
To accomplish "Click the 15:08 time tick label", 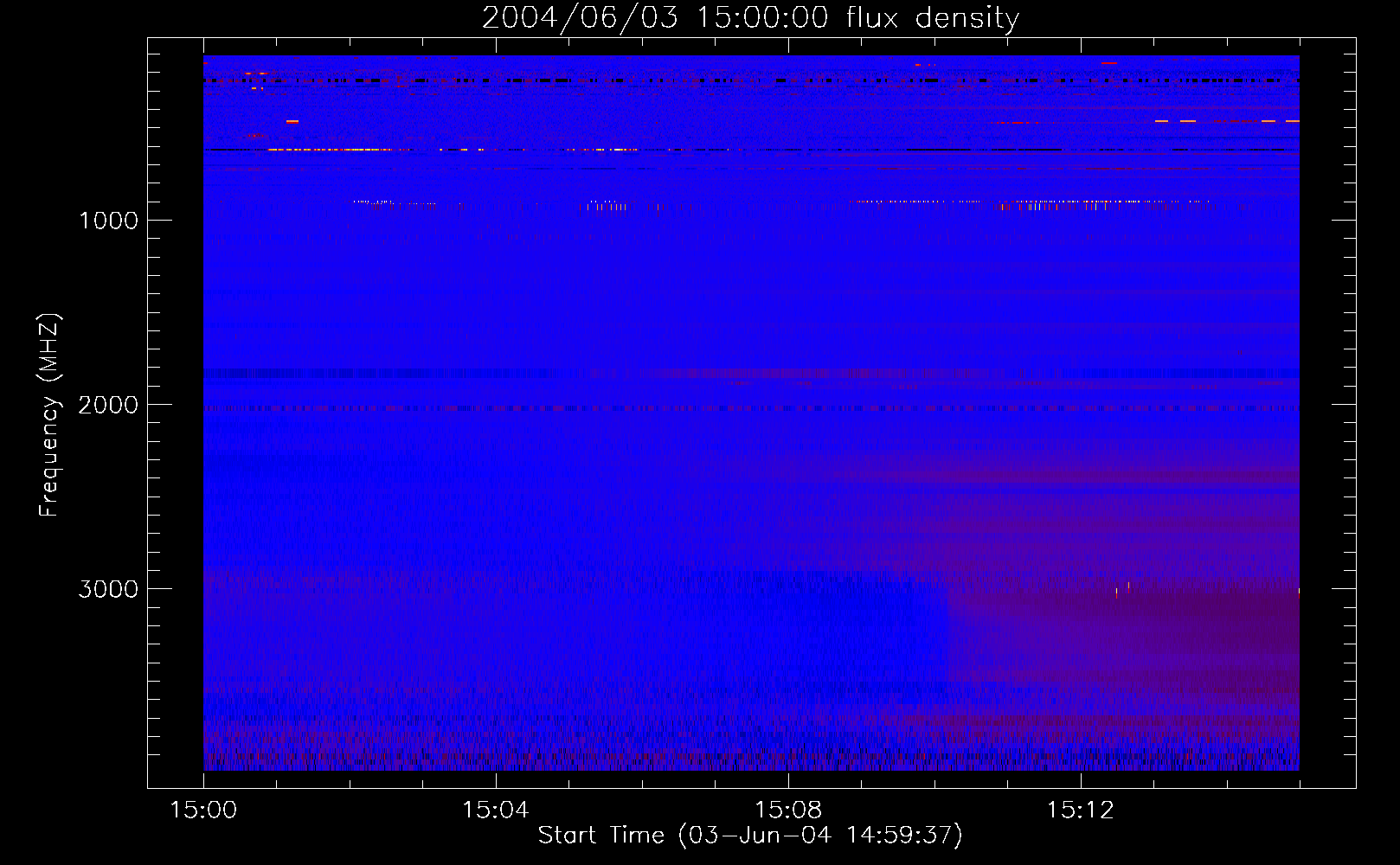I will coord(787,811).
